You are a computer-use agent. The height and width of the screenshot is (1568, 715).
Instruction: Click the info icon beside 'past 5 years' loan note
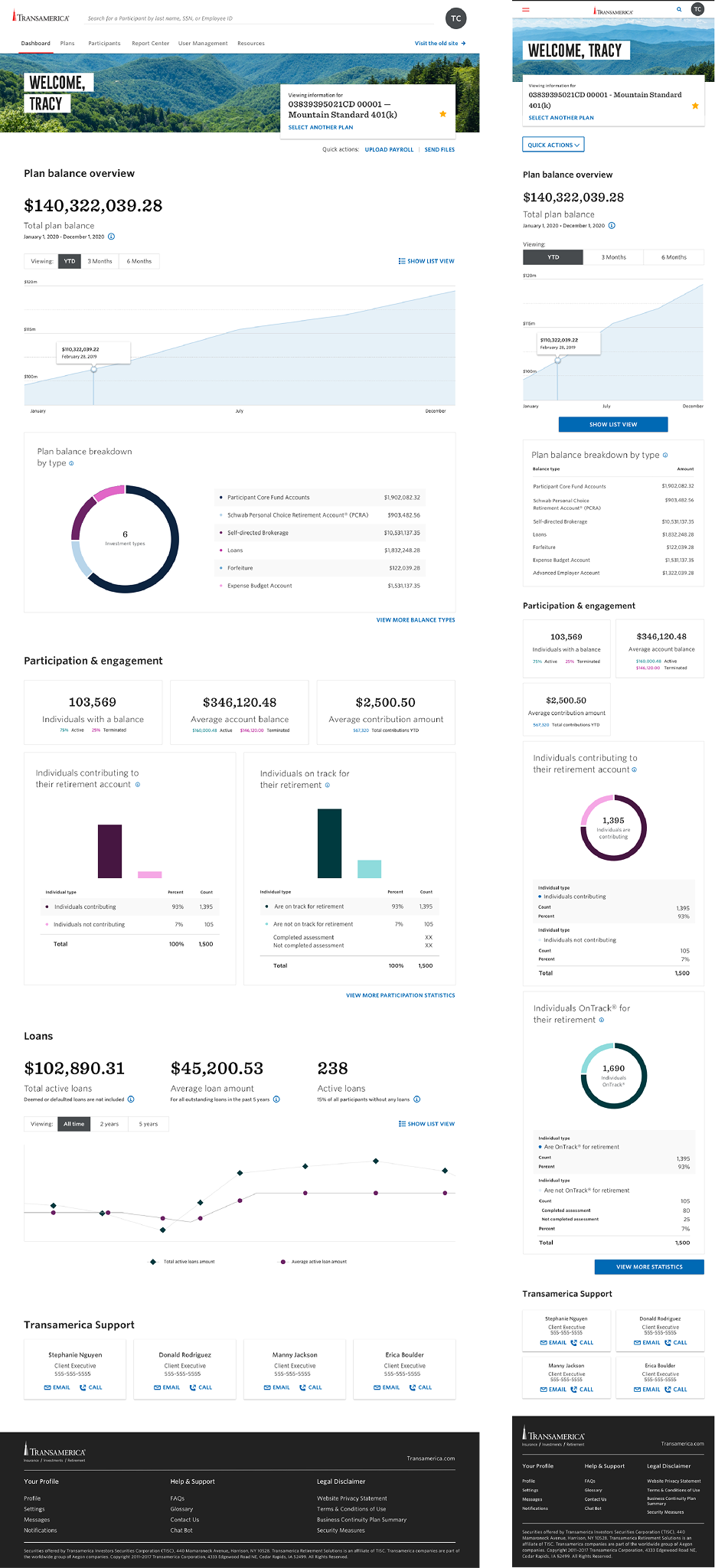pyautogui.click(x=276, y=1099)
